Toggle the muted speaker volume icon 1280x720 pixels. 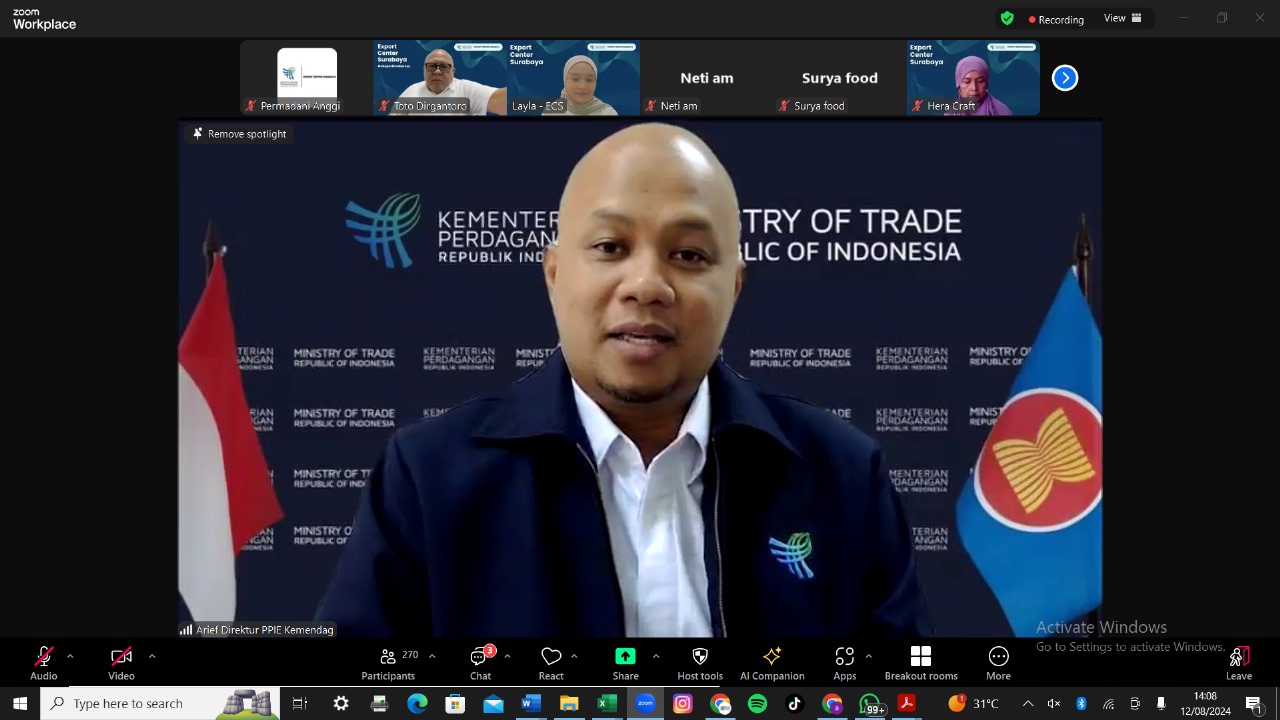point(1054,704)
